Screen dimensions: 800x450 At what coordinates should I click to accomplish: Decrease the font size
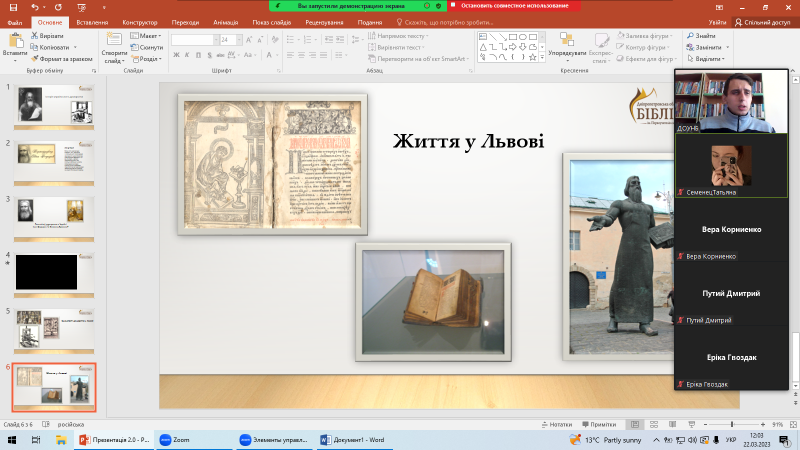coord(260,40)
